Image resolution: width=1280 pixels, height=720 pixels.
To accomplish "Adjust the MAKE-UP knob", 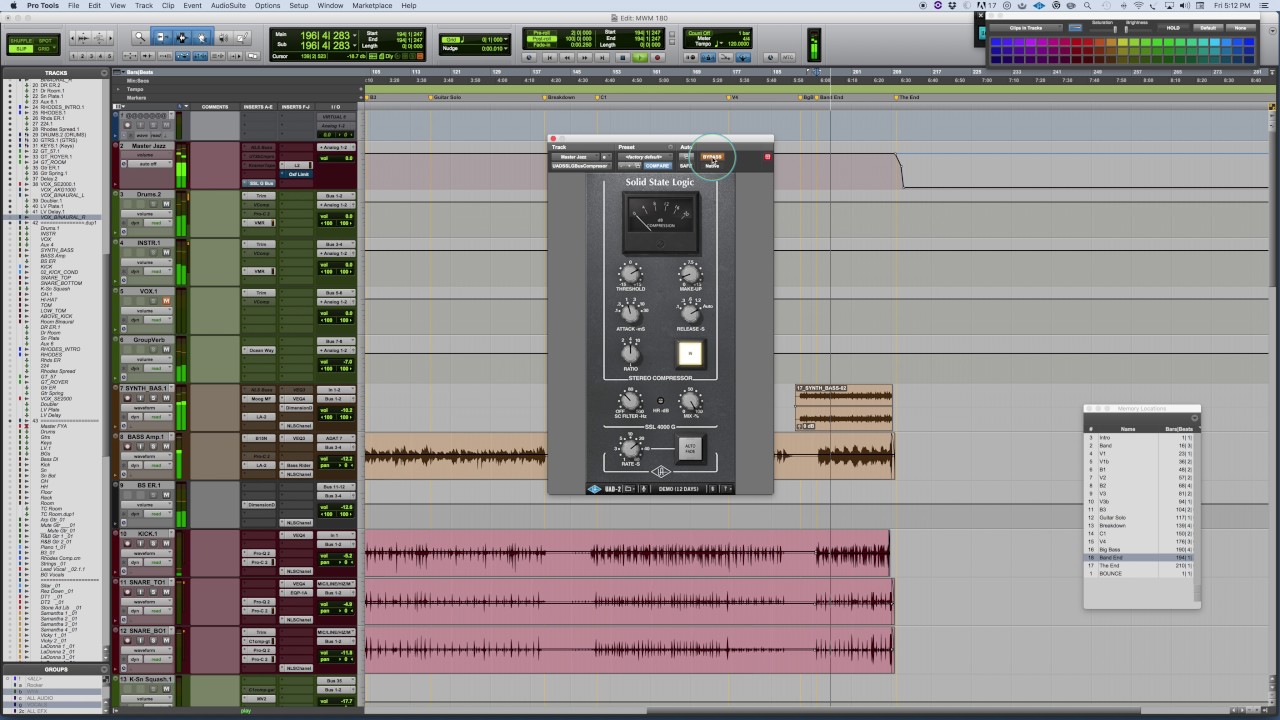I will (690, 272).
